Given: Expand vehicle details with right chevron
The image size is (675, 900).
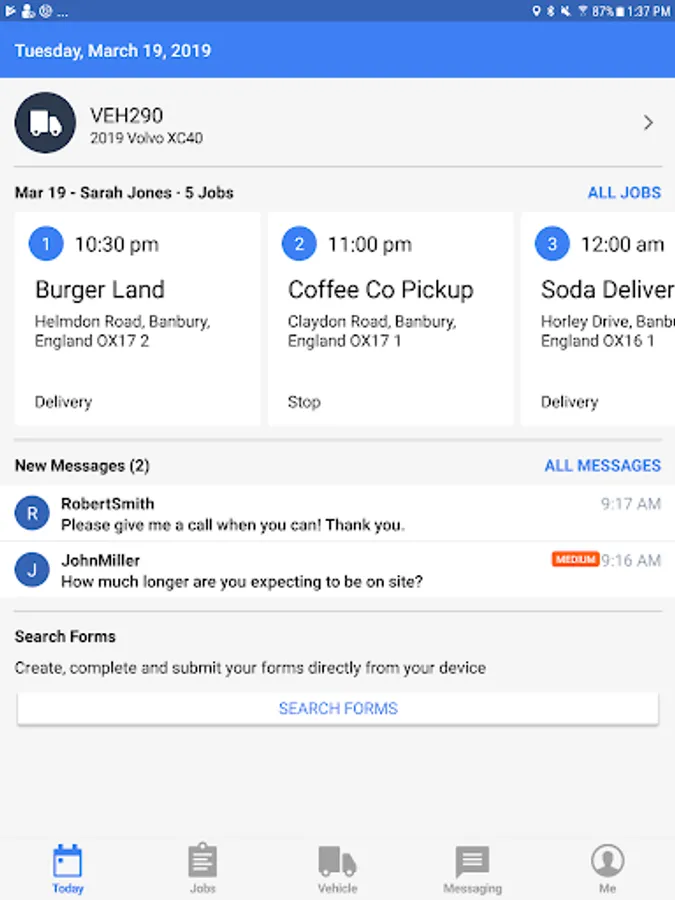Looking at the screenshot, I should tap(648, 123).
